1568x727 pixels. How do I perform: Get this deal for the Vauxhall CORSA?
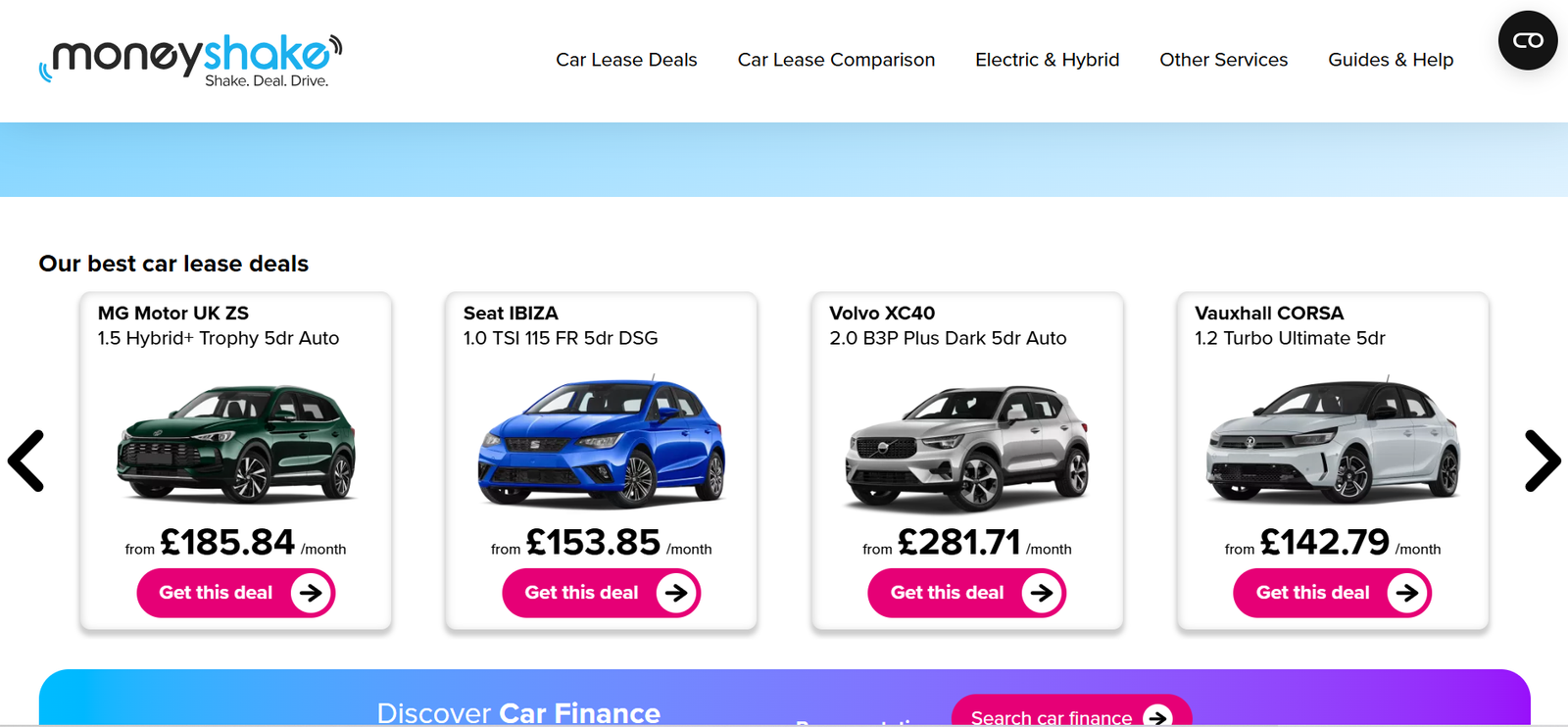pos(1332,593)
